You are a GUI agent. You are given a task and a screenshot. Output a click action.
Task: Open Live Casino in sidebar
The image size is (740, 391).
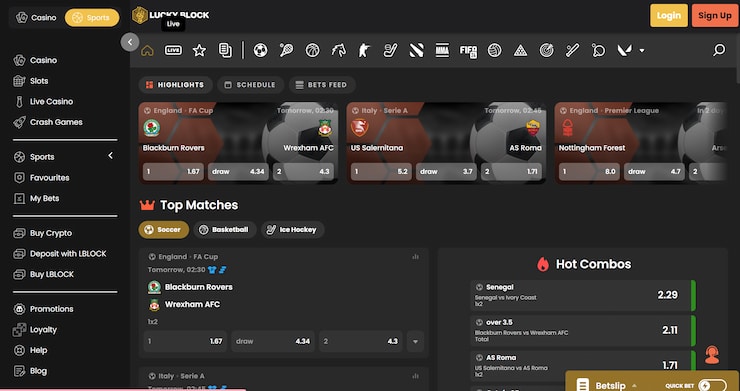click(x=43, y=102)
